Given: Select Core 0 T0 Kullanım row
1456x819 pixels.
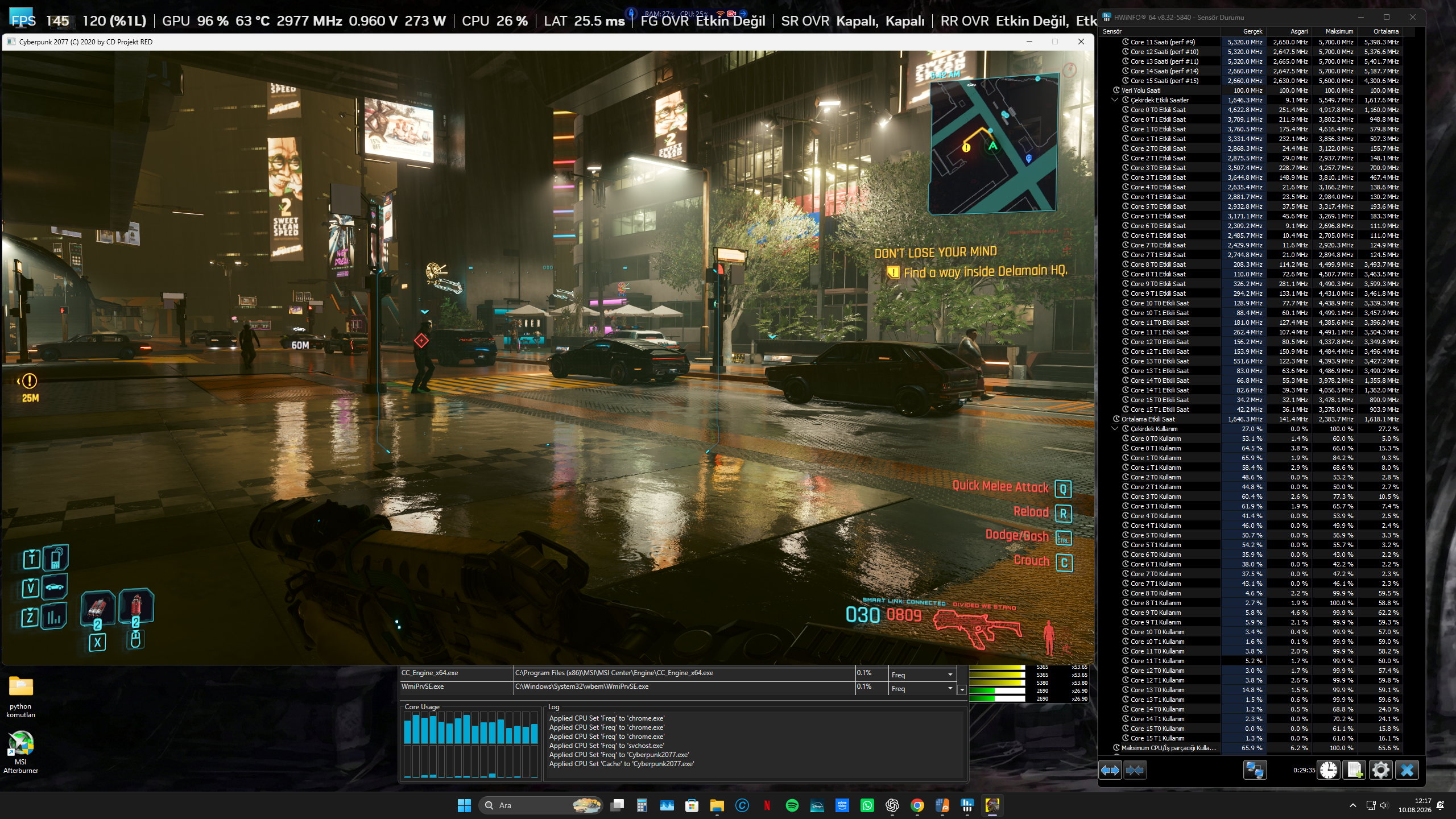Looking at the screenshot, I should (x=1250, y=439).
